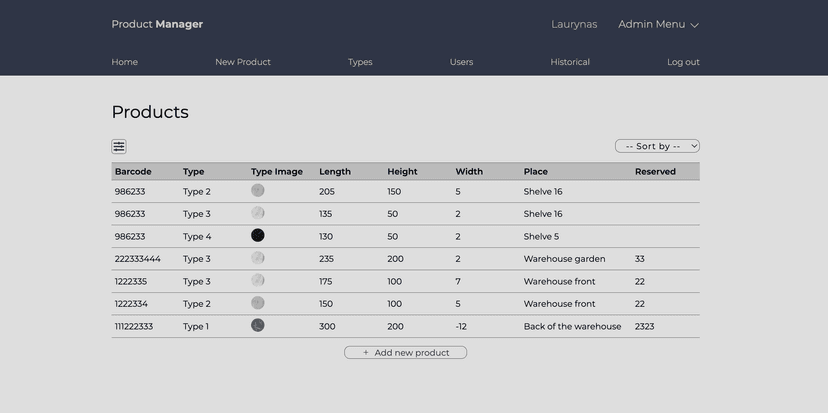Click the type image for barcode 222333444
This screenshot has width=828, height=413.
pos(258,258)
